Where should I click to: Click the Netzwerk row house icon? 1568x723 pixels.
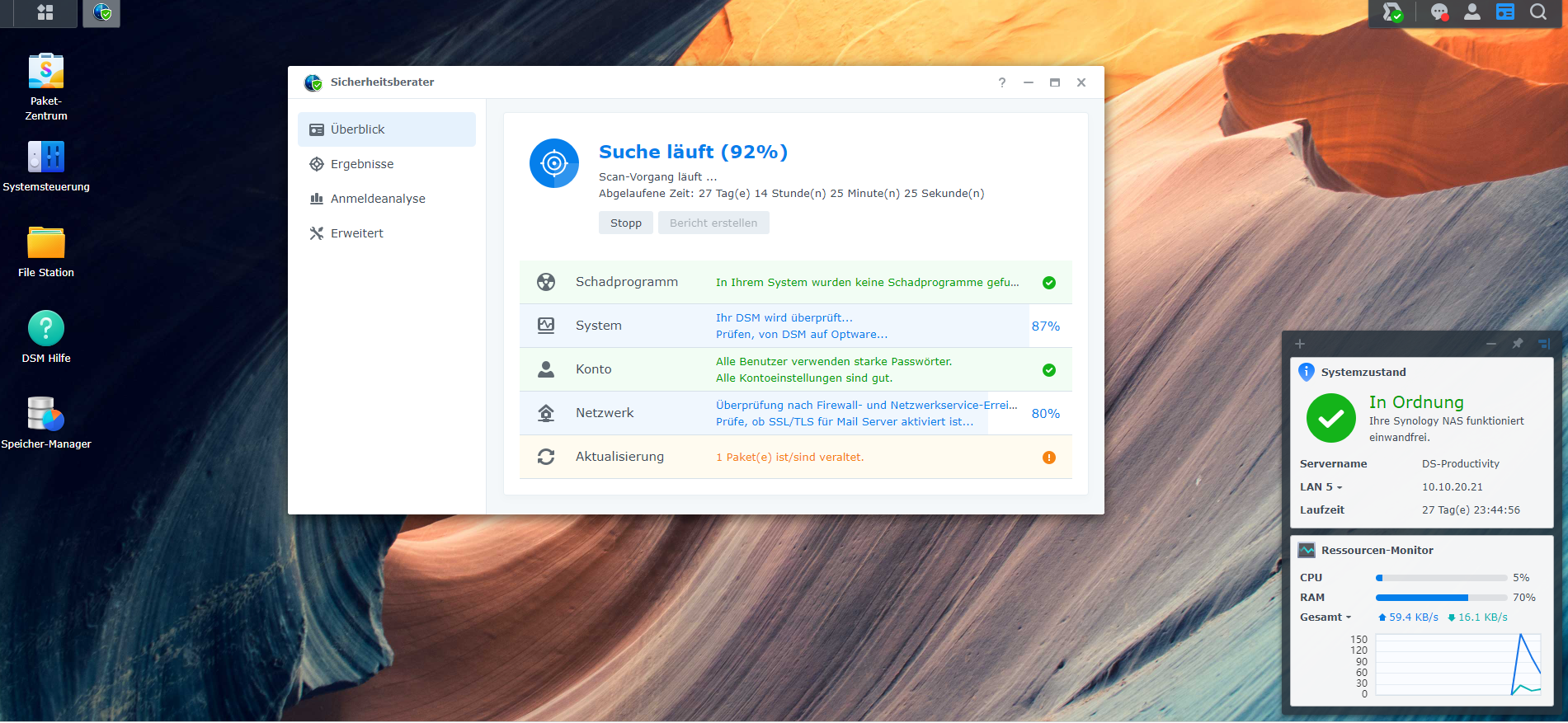[546, 413]
